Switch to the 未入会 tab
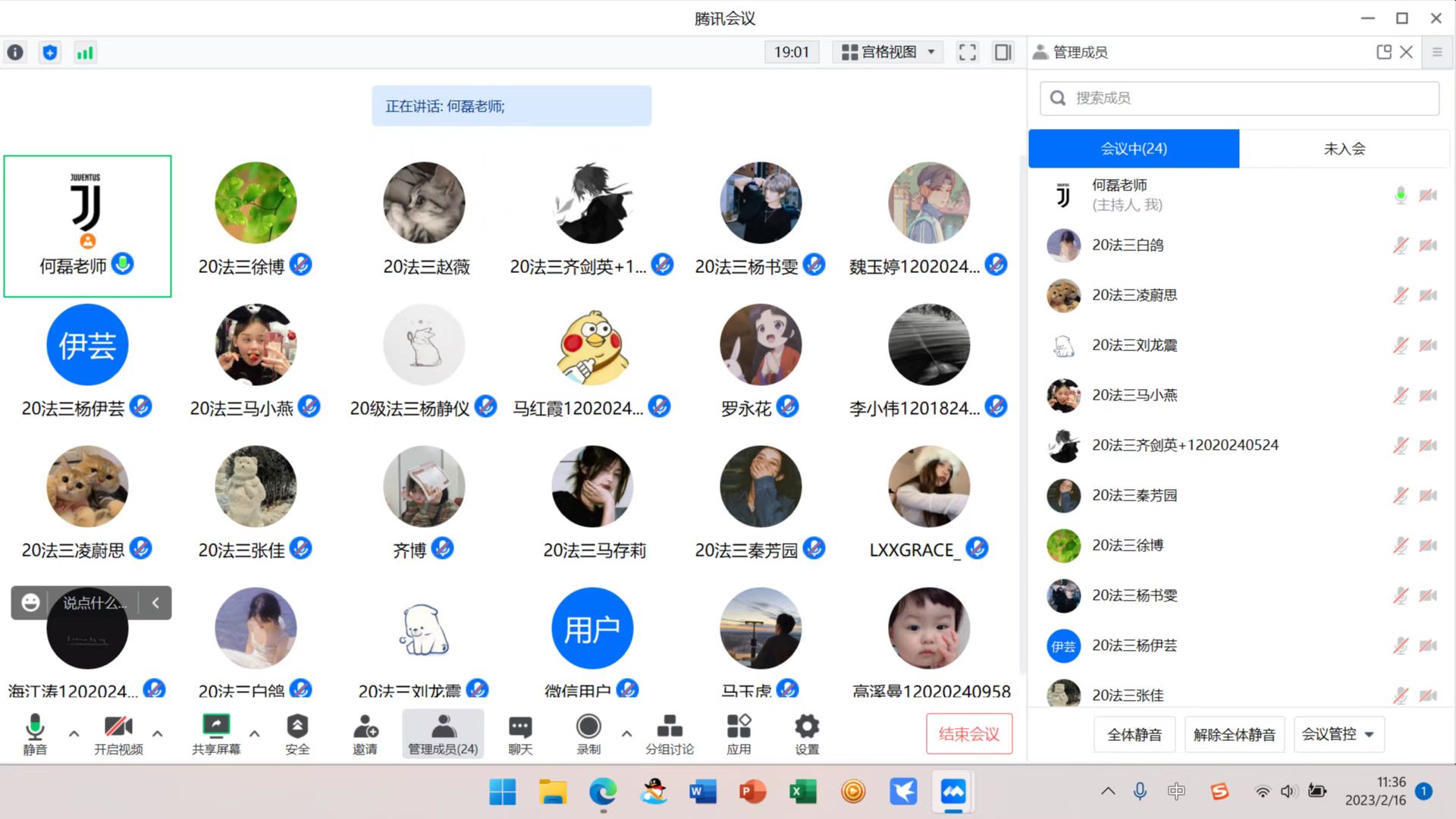This screenshot has width=1456, height=819. point(1344,149)
